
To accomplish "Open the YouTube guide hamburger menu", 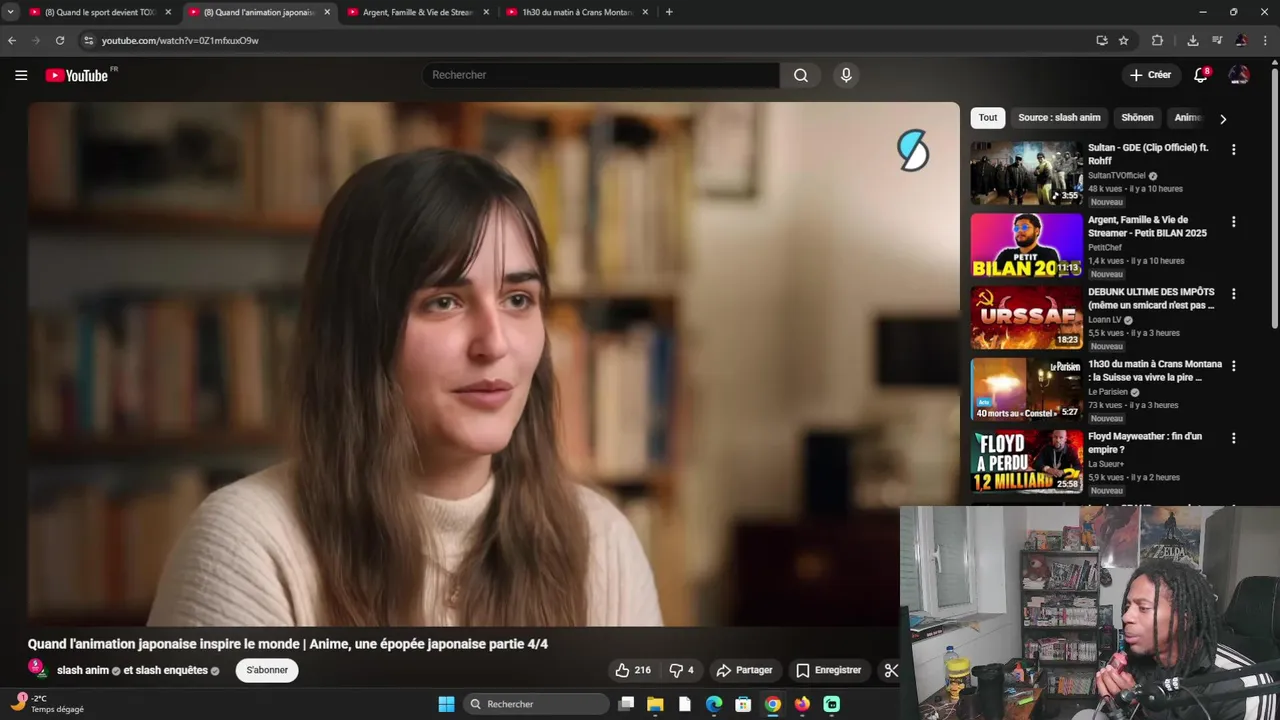I will click(21, 75).
